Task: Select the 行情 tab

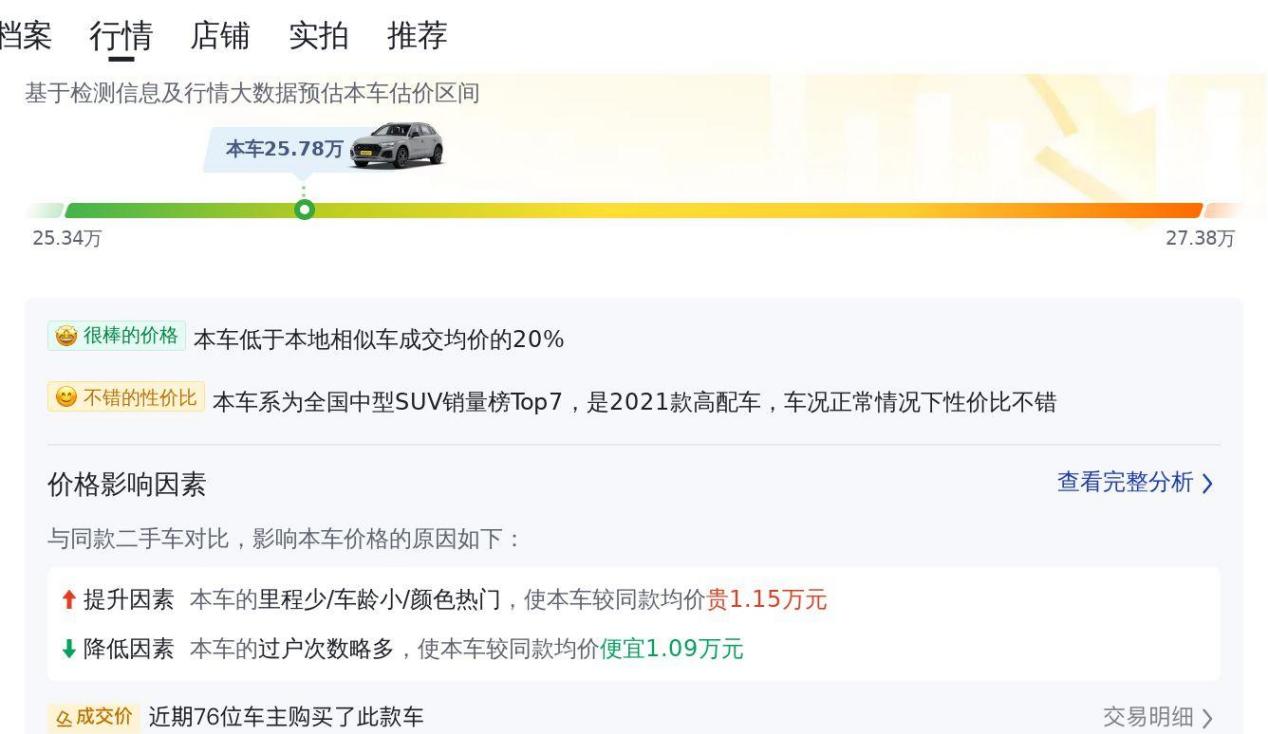Action: [121, 36]
